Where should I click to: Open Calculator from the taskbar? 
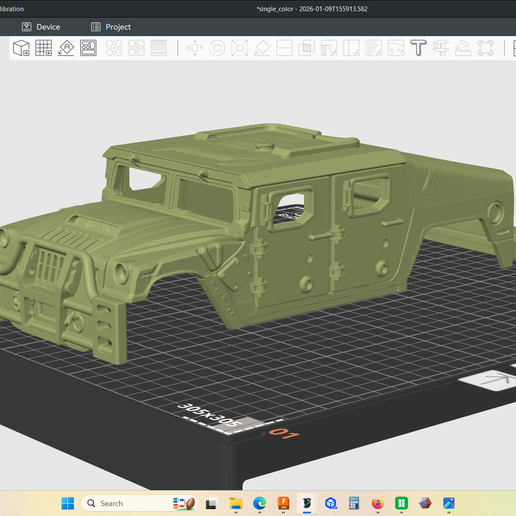[x=354, y=503]
